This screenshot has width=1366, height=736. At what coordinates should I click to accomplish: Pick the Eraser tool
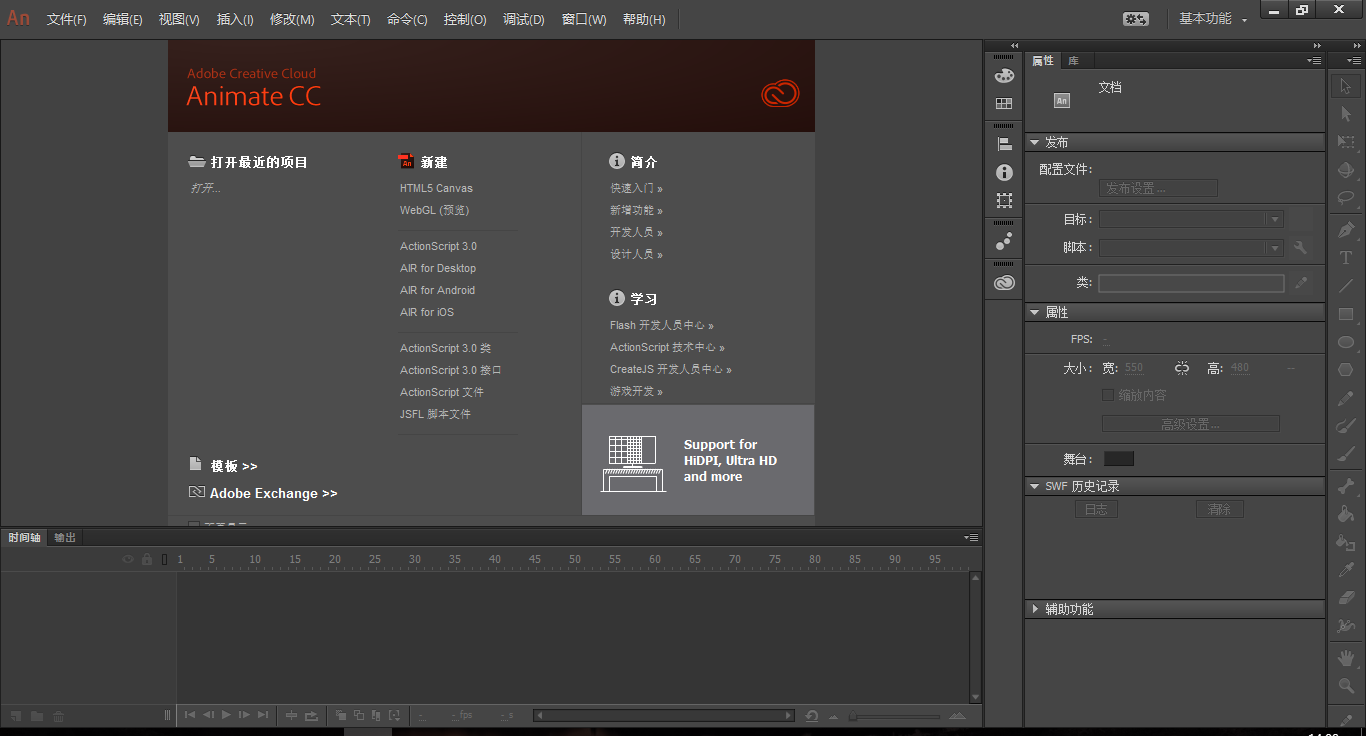tap(1346, 597)
